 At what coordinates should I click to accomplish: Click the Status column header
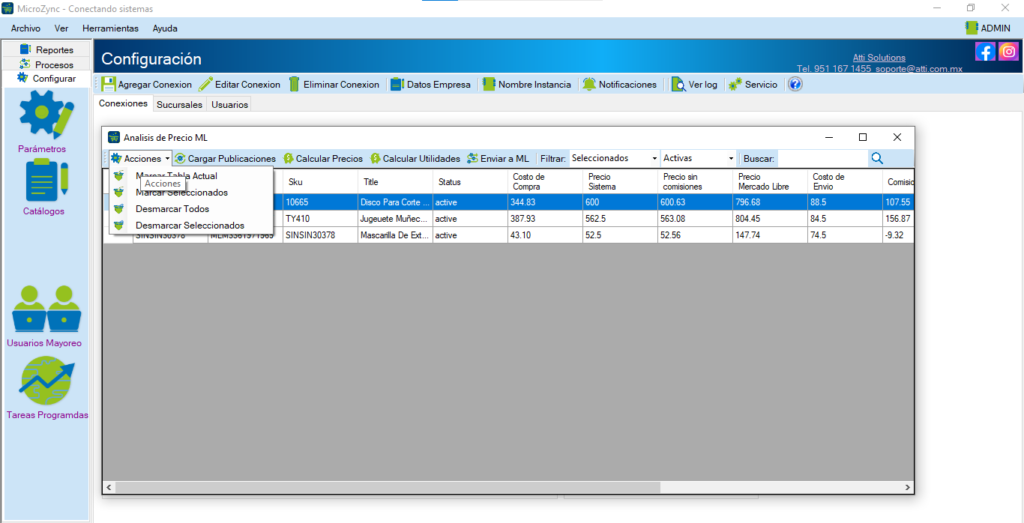(470, 182)
